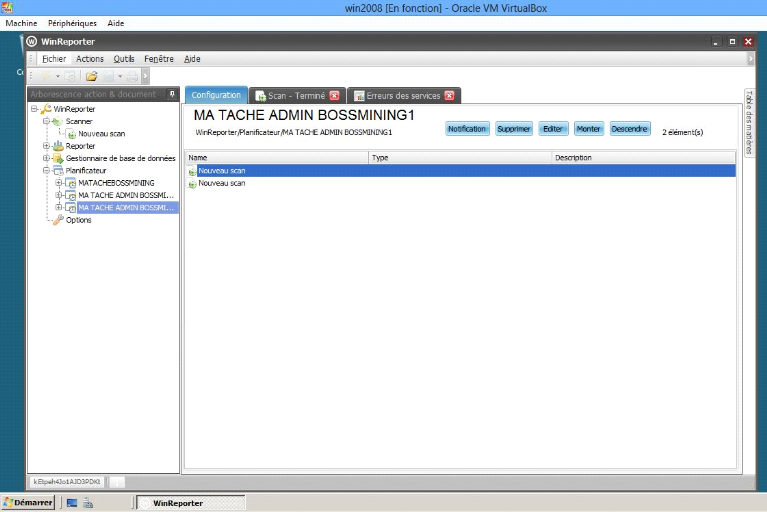Collapse the WinReporter root node
The height and width of the screenshot is (512, 767).
click(34, 109)
